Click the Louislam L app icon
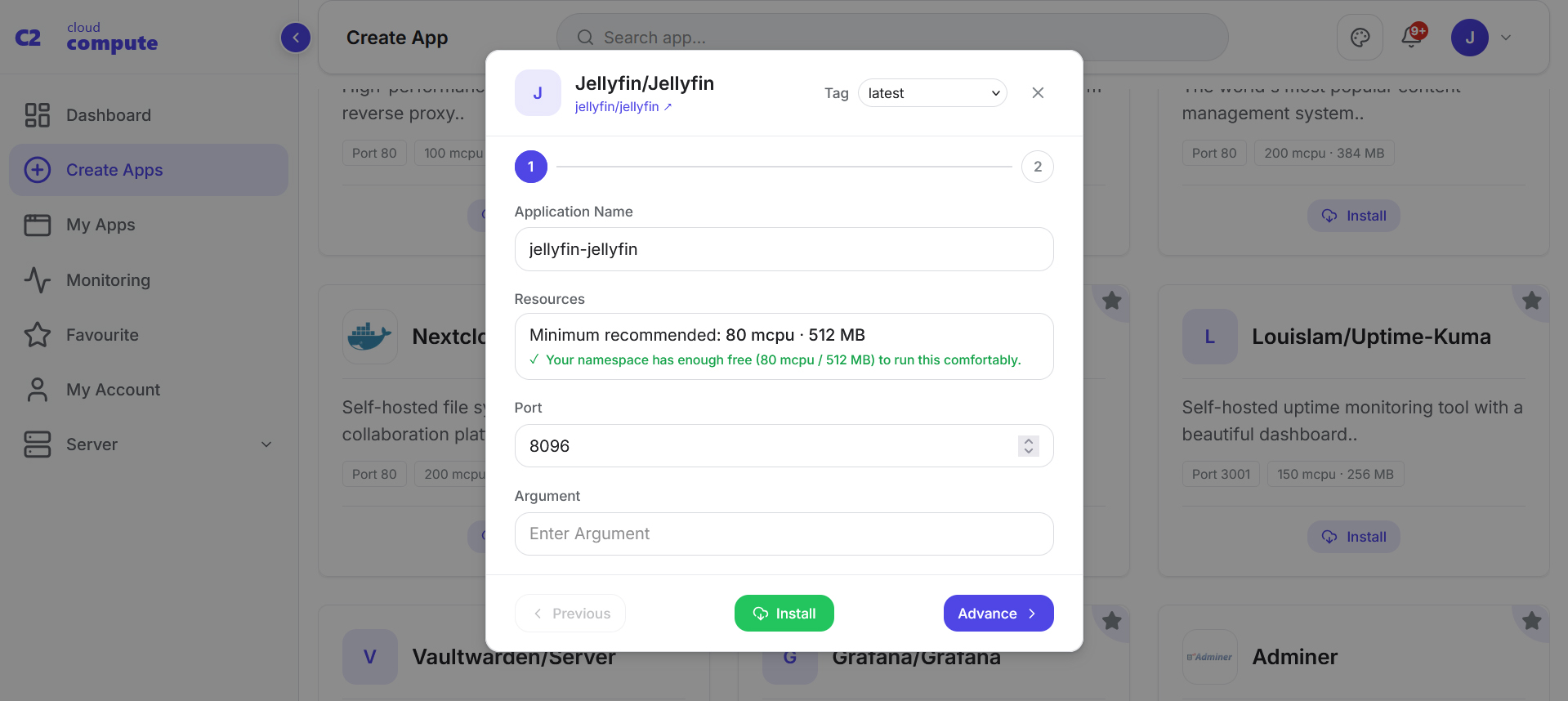1568x701 pixels. [1210, 337]
